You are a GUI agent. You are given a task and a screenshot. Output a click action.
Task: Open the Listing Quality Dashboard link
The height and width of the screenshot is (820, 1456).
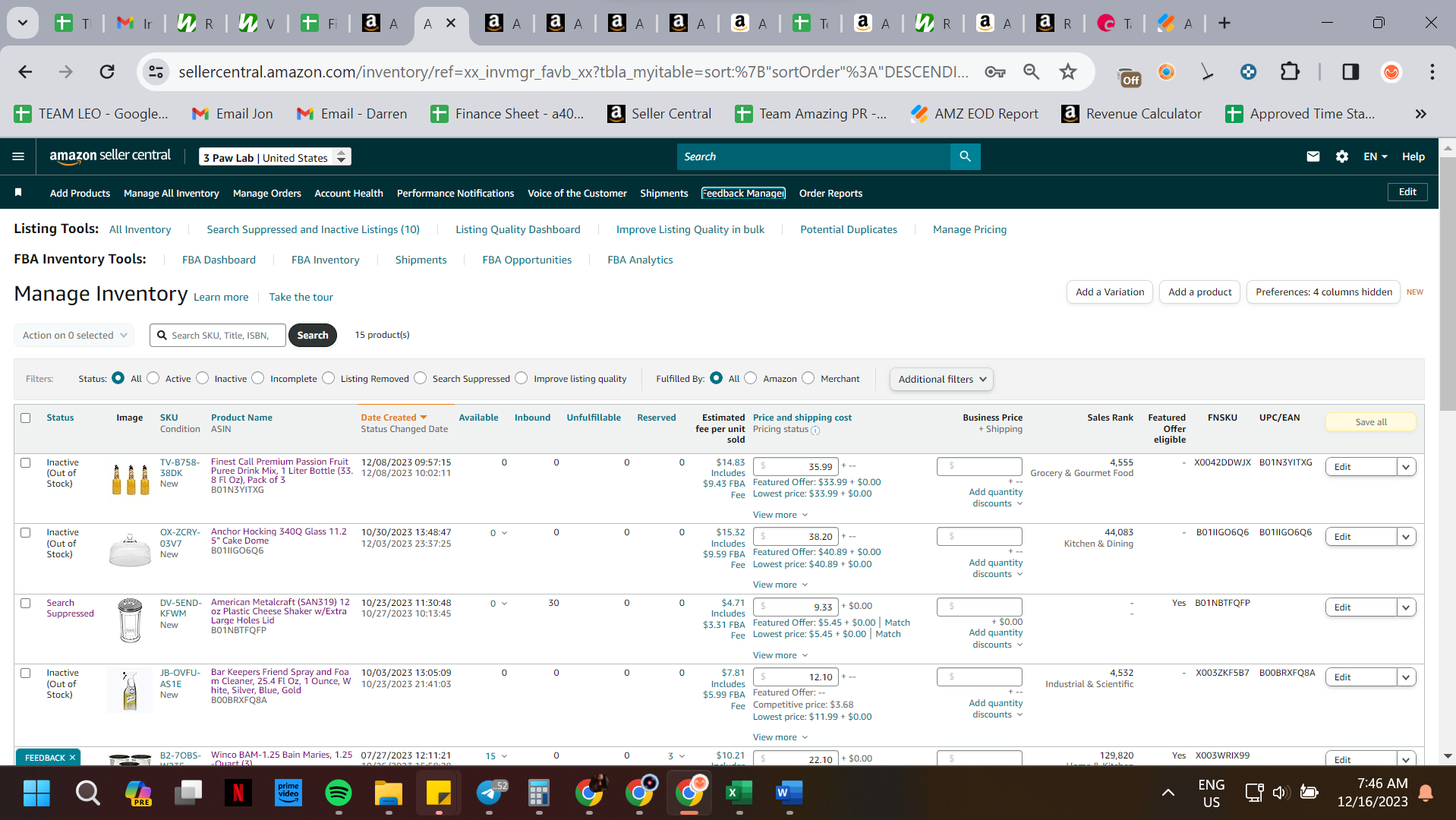pyautogui.click(x=518, y=229)
